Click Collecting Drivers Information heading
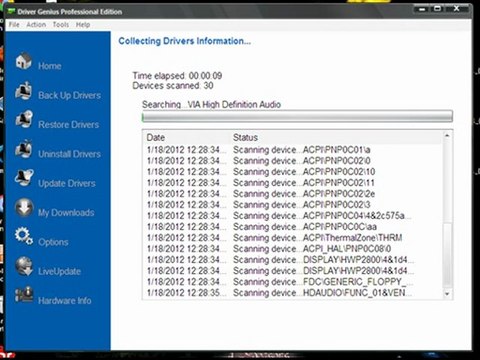Image resolution: width=480 pixels, height=360 pixels. pos(185,41)
